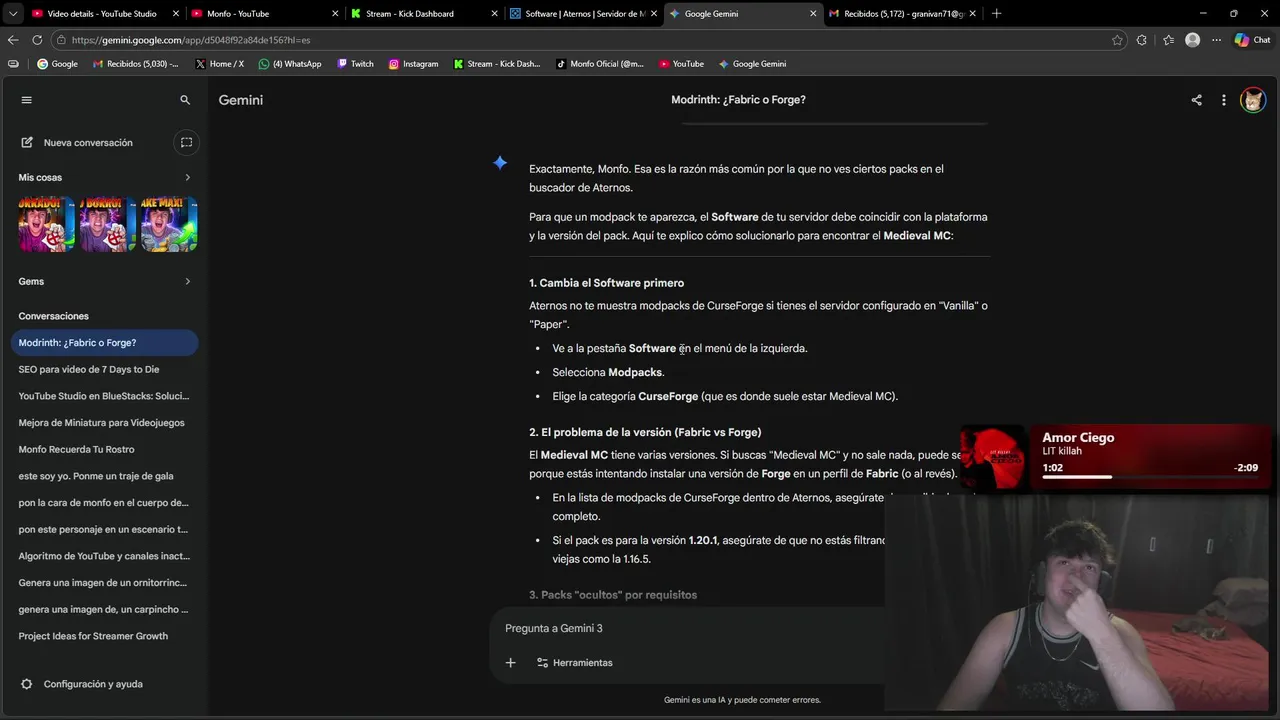The width and height of the screenshot is (1280, 720).
Task: Open a new browser tab
Action: (x=996, y=14)
